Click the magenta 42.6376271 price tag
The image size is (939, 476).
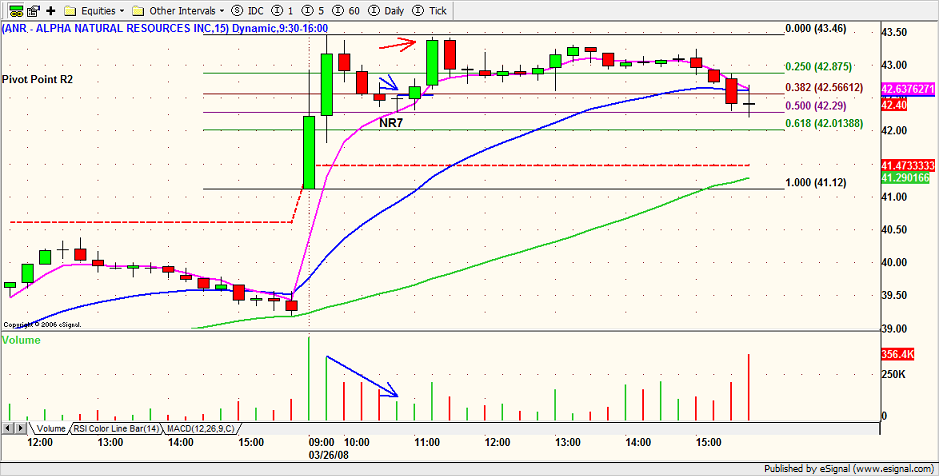[x=907, y=89]
